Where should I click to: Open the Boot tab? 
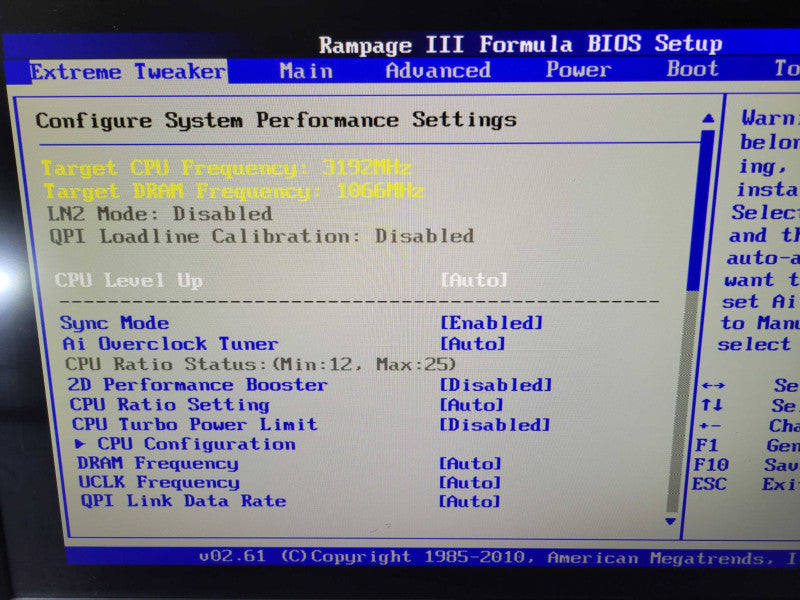692,68
